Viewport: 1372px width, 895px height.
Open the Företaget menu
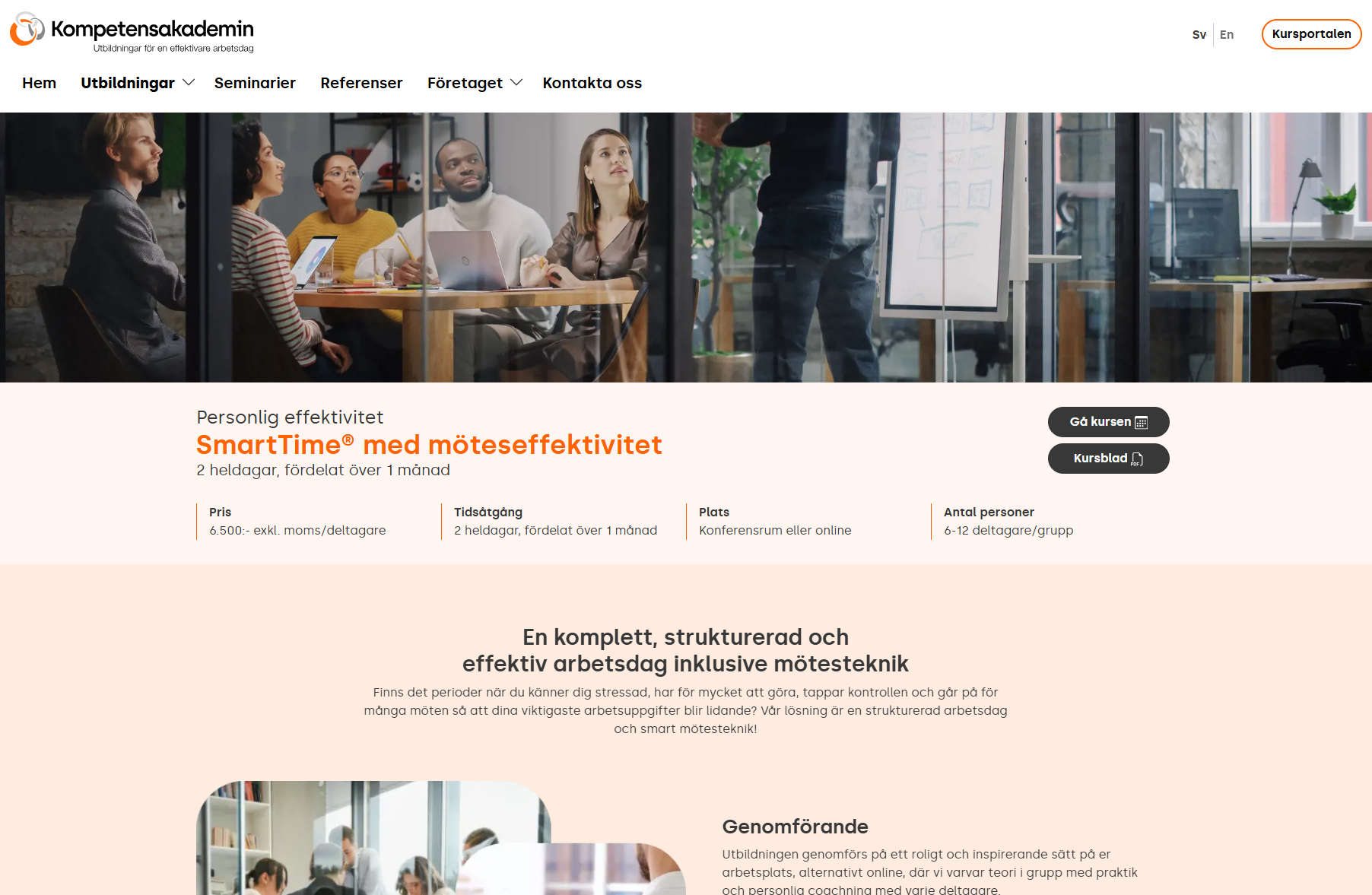click(x=465, y=83)
